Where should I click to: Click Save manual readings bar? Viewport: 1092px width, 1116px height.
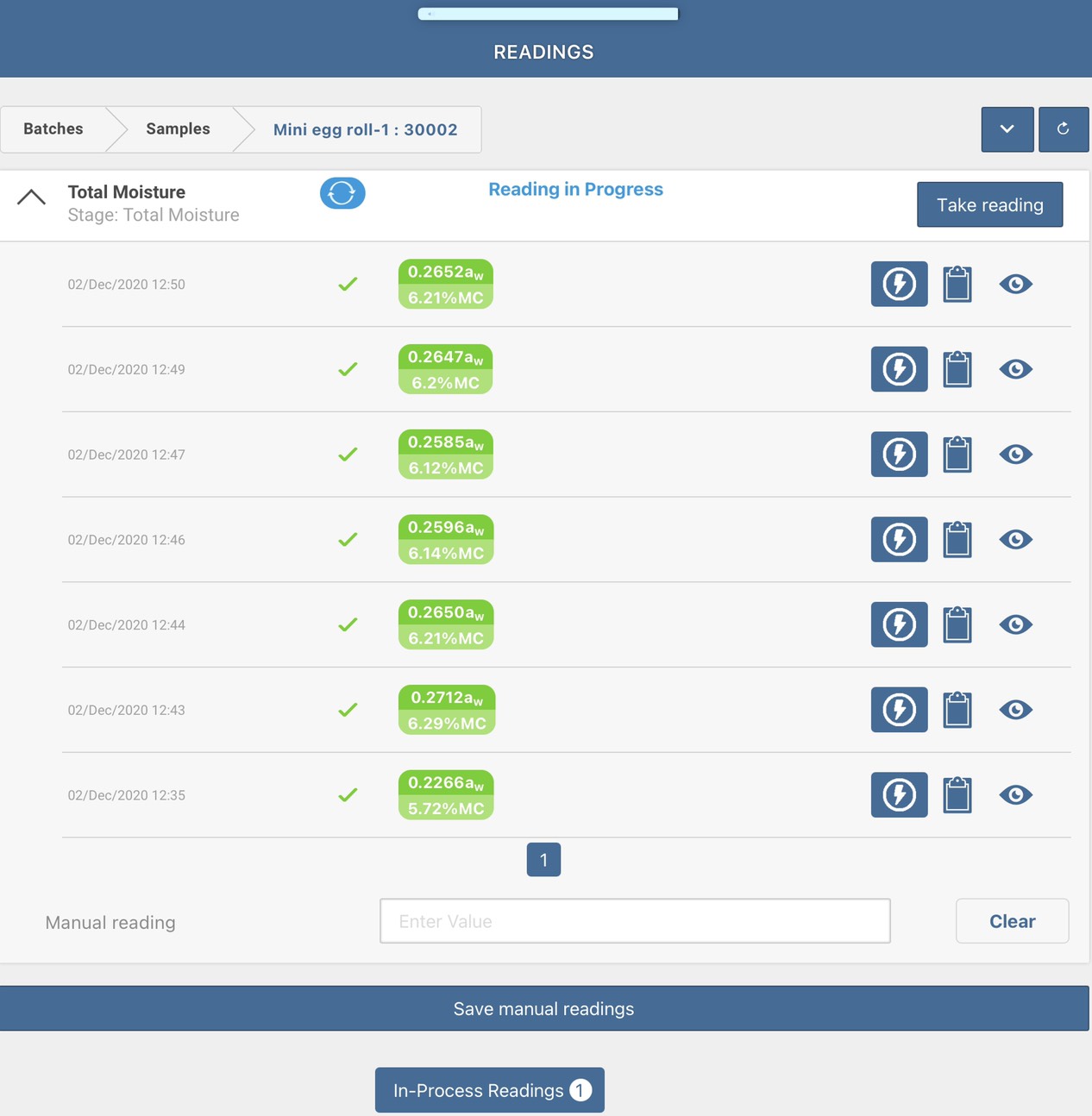point(544,1008)
